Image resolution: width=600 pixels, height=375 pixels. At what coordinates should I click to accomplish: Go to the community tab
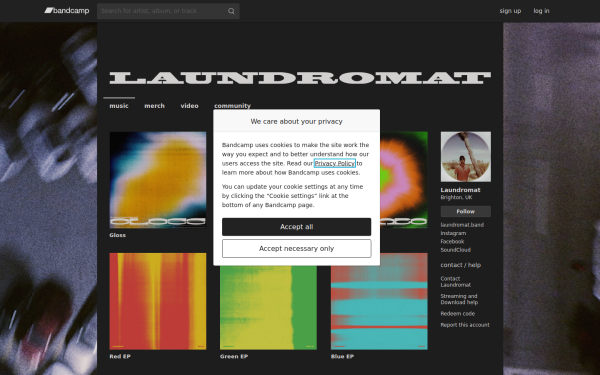point(232,106)
